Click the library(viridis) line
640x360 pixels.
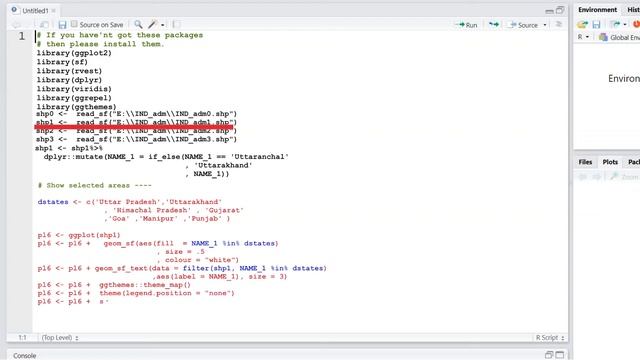[74, 89]
